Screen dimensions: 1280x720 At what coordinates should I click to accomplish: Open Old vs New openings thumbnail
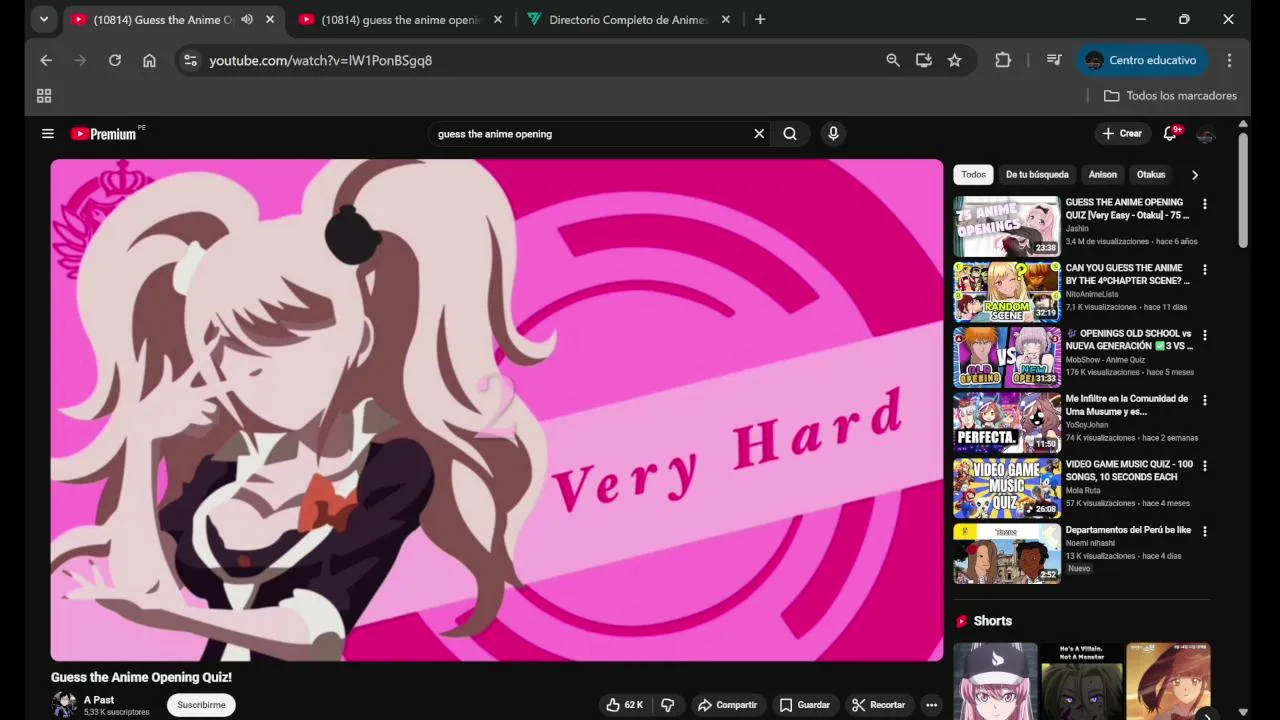click(1007, 357)
